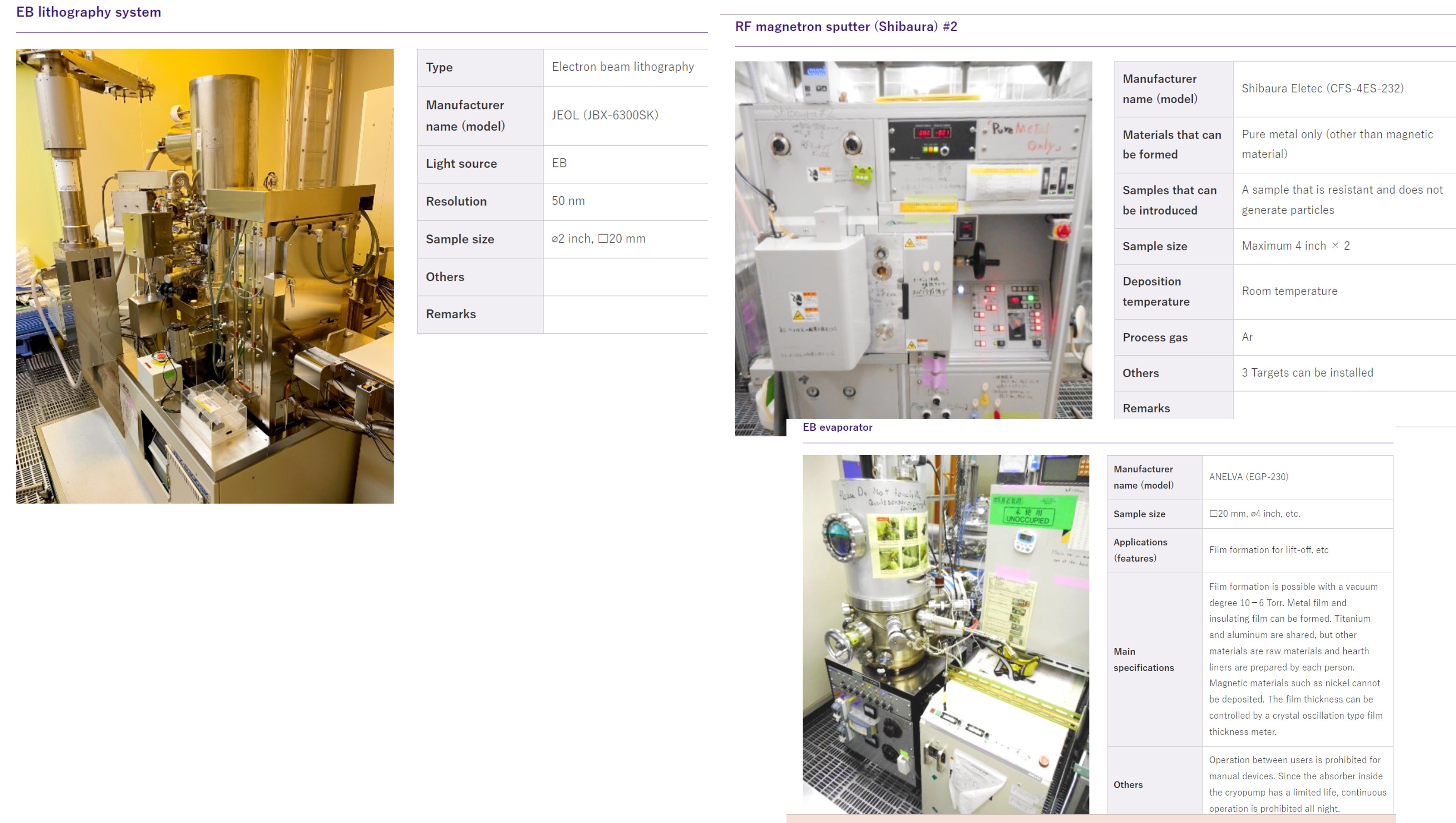The image size is (1456, 823).
Task: Select the 'Film formation is possible with a vacuum' paragraph
Action: pyautogui.click(x=1295, y=659)
